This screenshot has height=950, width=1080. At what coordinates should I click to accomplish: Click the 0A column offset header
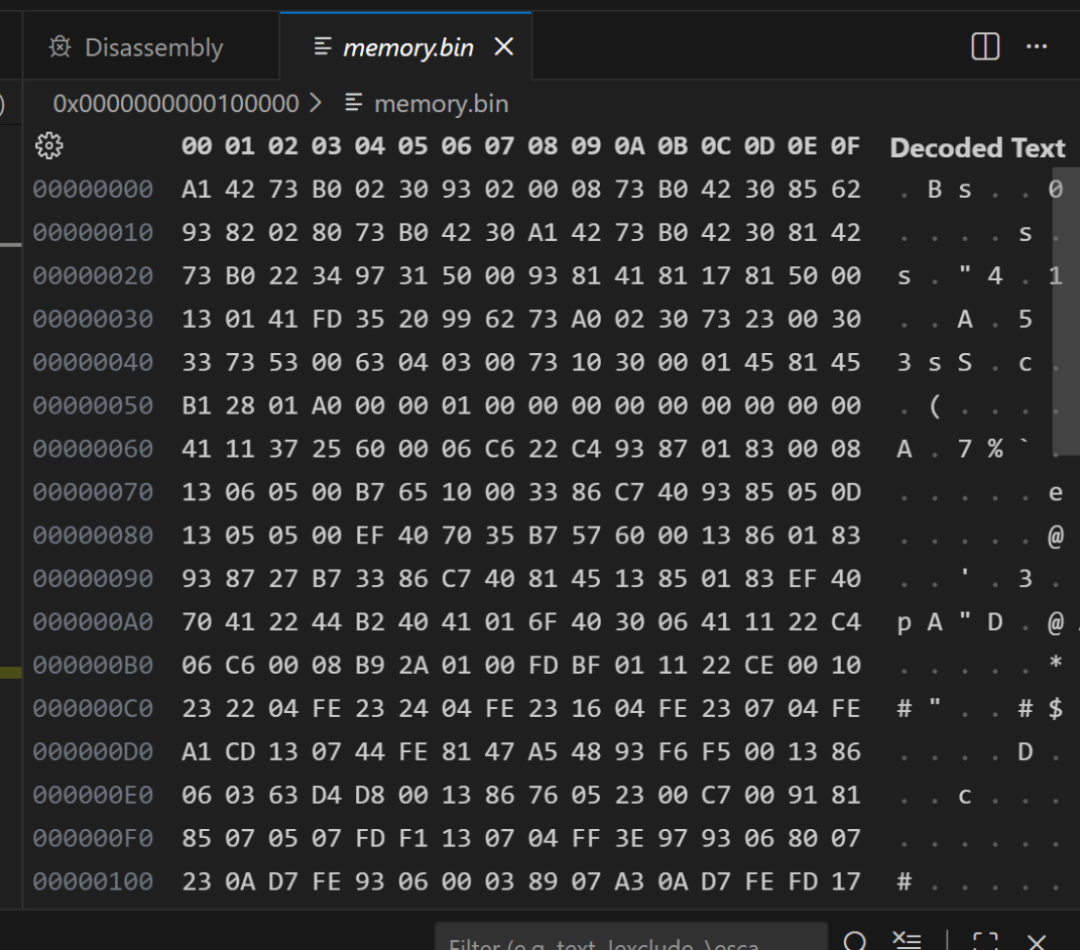629,146
